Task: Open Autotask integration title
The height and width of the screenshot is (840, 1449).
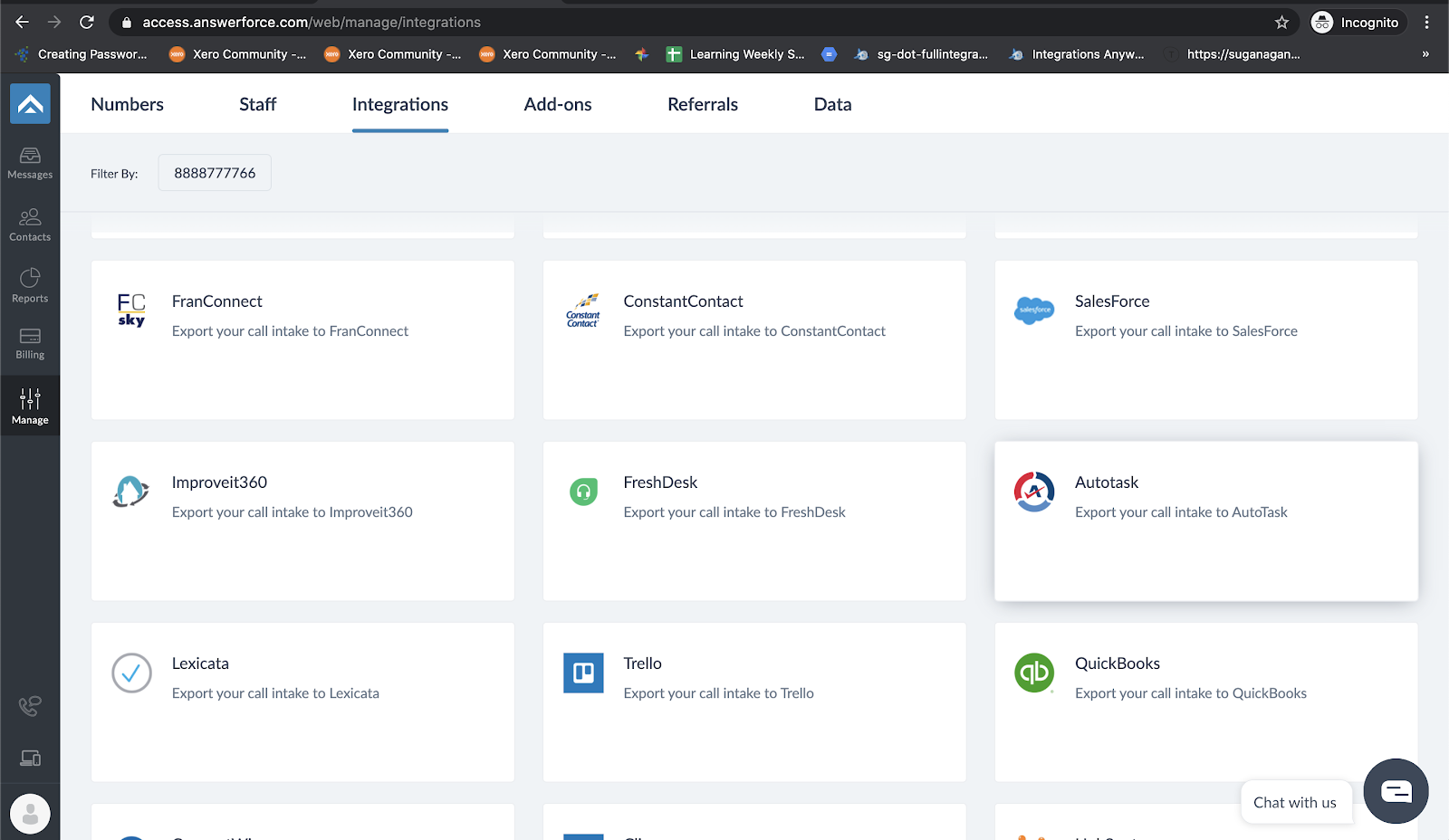Action: [1107, 482]
